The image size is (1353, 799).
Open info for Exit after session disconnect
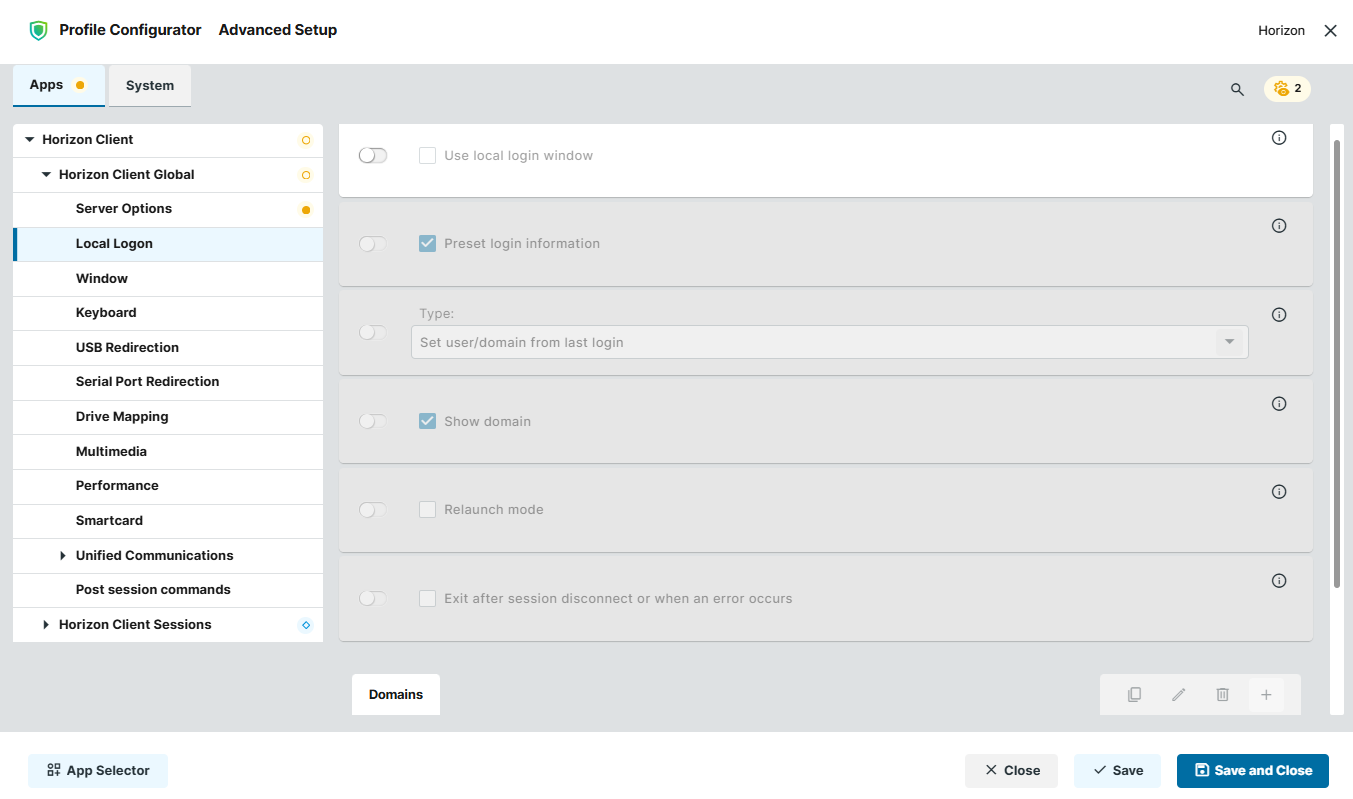tap(1278, 581)
